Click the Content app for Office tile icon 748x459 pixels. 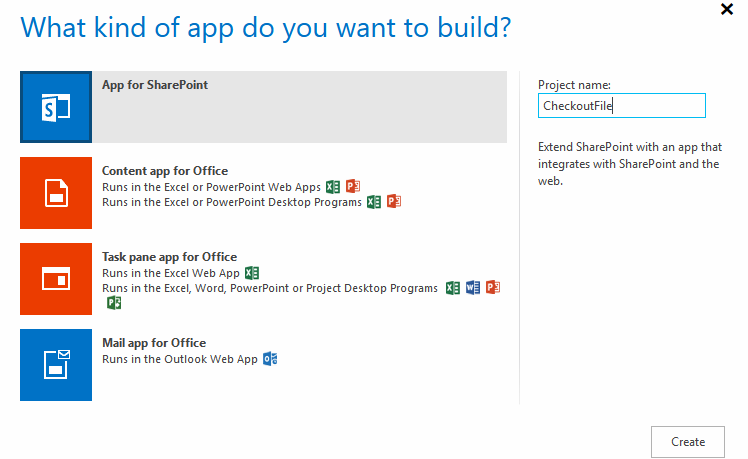tap(56, 193)
